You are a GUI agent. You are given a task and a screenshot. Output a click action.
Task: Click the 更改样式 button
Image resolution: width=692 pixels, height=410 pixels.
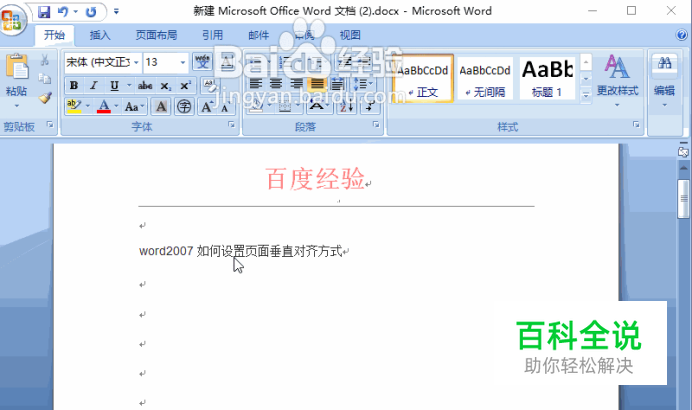pos(617,82)
